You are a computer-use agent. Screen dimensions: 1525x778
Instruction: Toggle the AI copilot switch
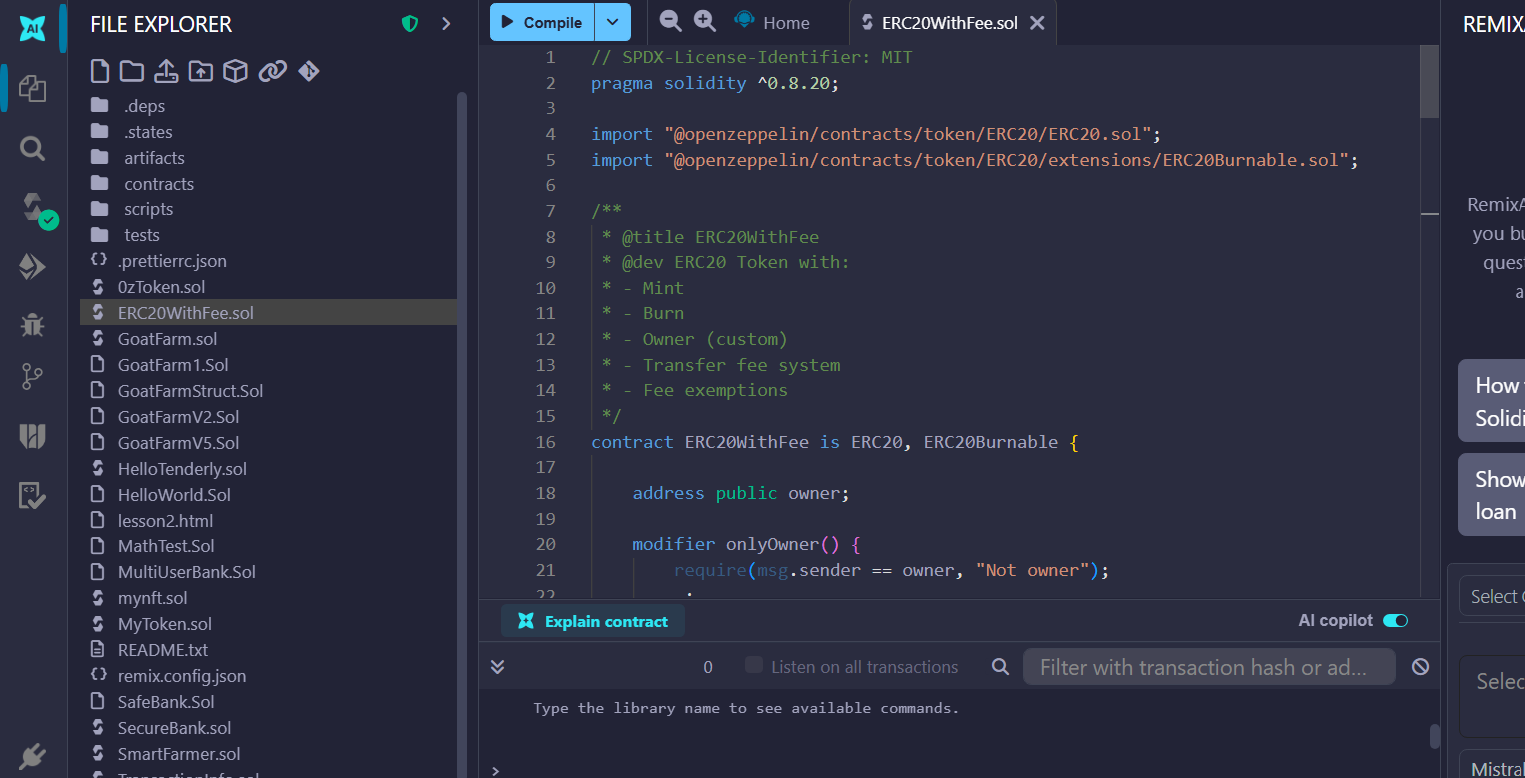1395,621
